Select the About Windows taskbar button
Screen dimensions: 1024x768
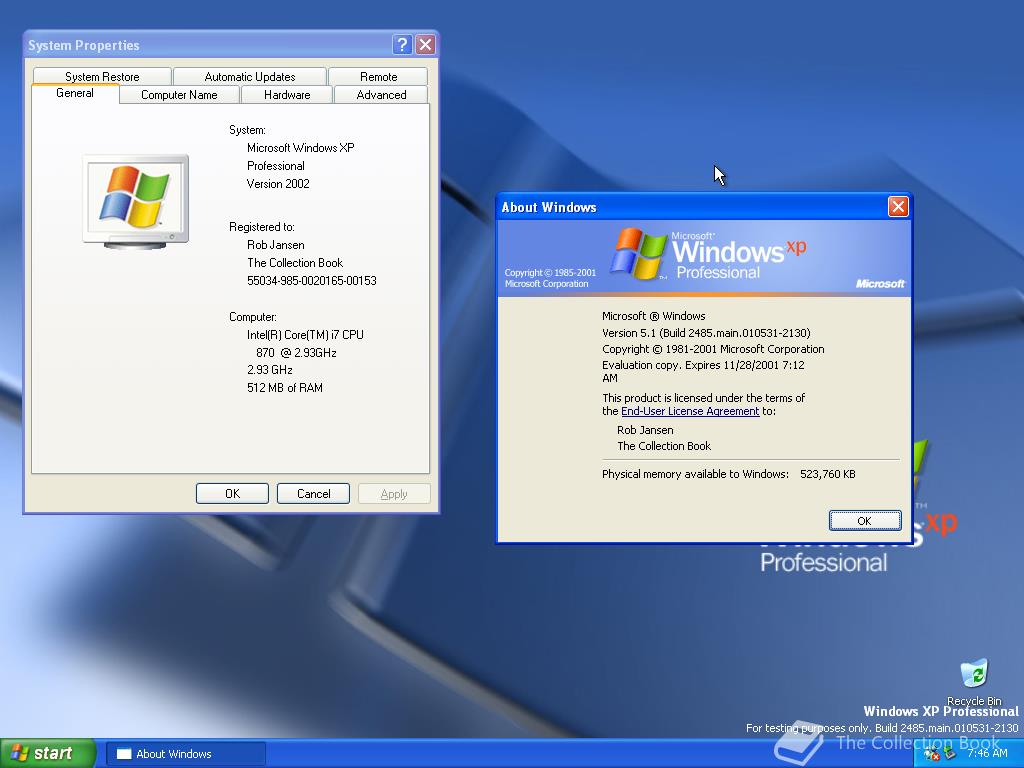point(185,754)
